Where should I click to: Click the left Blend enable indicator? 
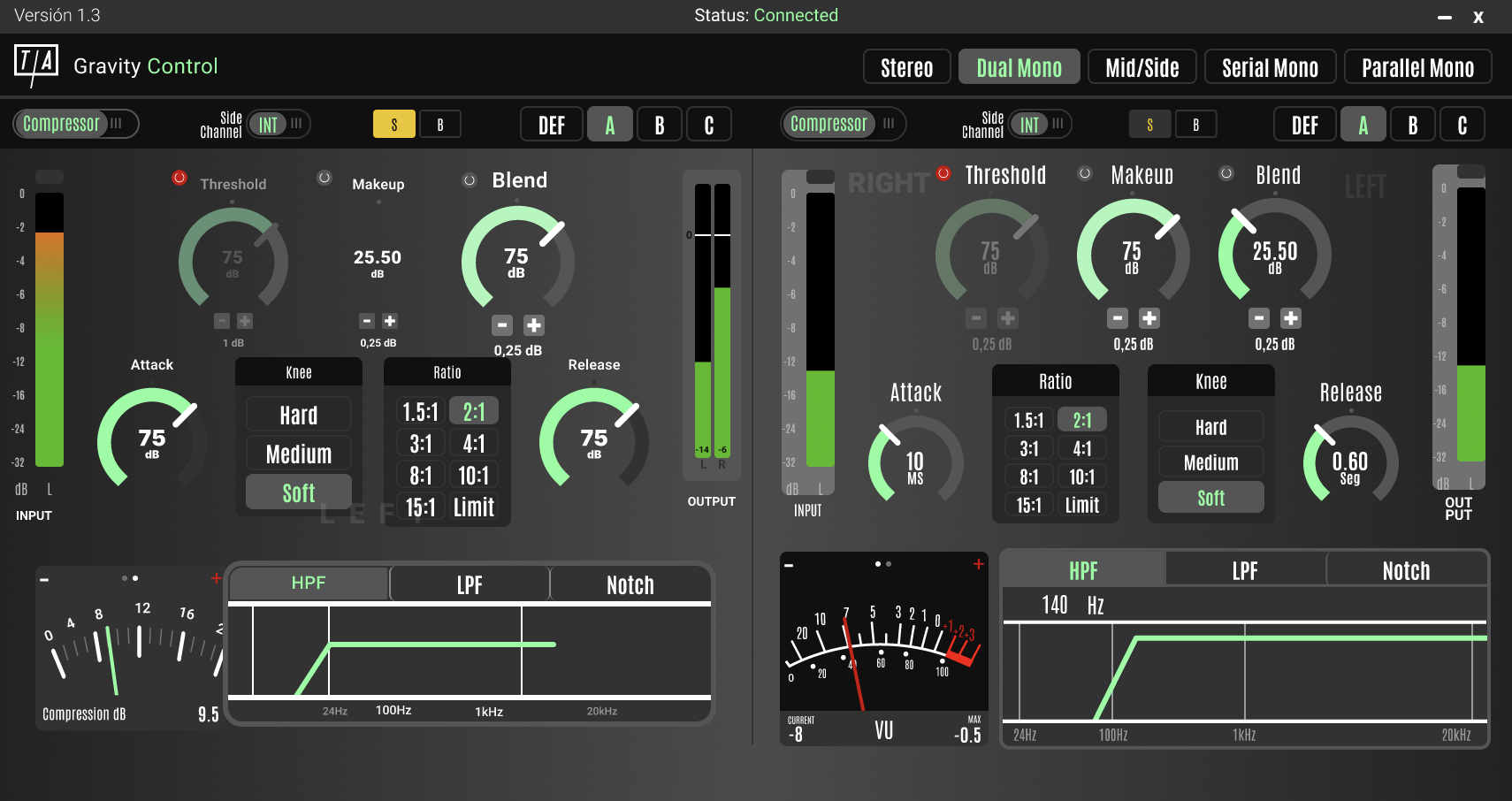470,180
